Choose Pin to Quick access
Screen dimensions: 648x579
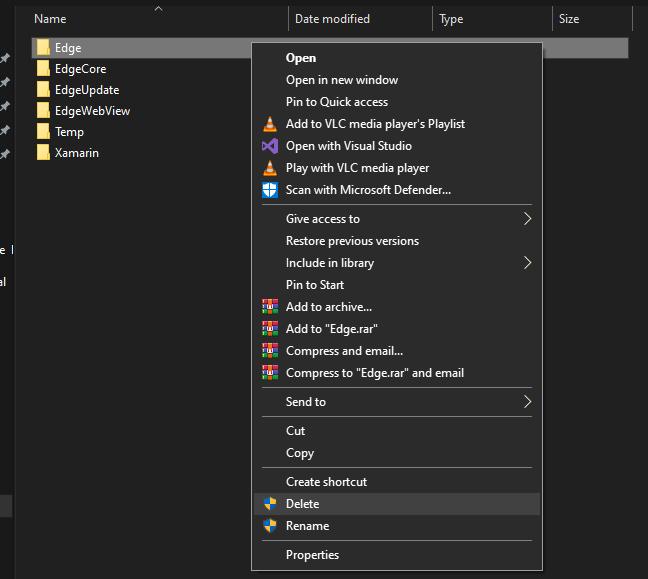pyautogui.click(x=336, y=102)
